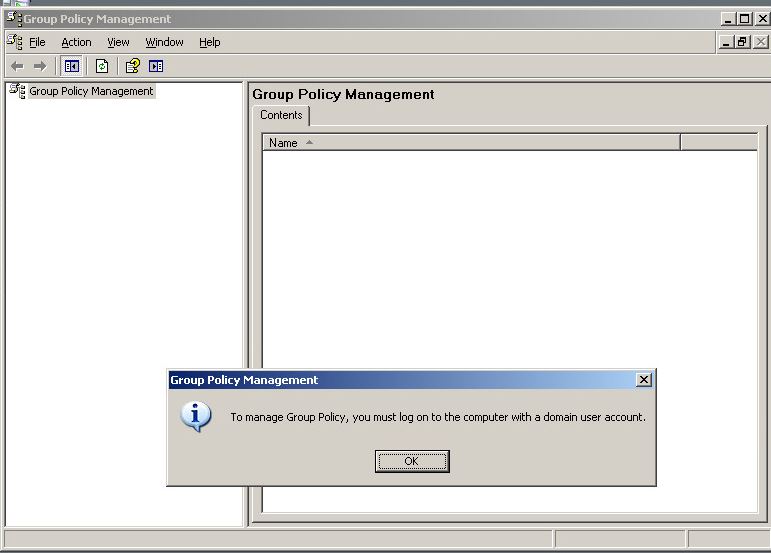This screenshot has height=553, width=771.
Task: Click the Refresh toolbar icon
Action: (x=101, y=66)
